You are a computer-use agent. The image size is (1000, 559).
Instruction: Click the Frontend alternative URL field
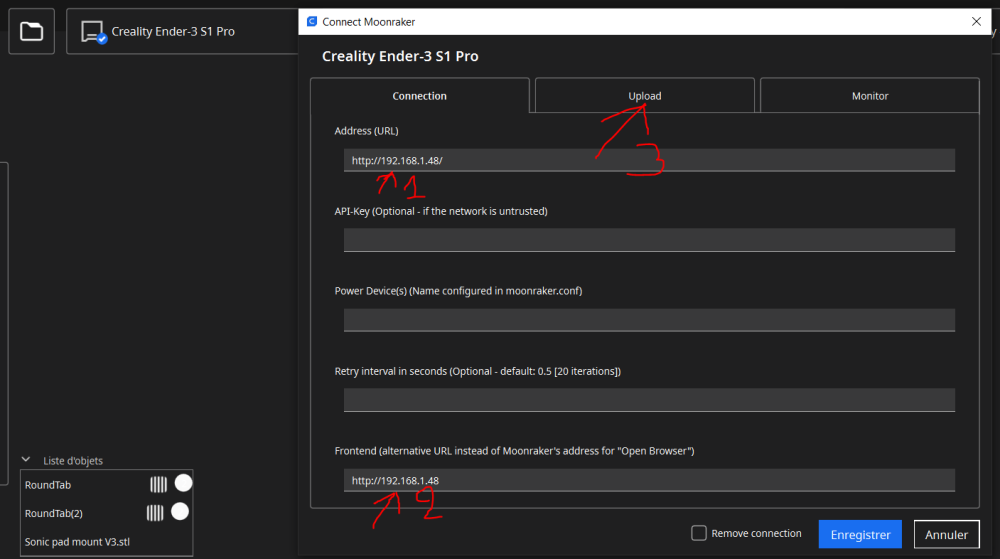(x=649, y=480)
